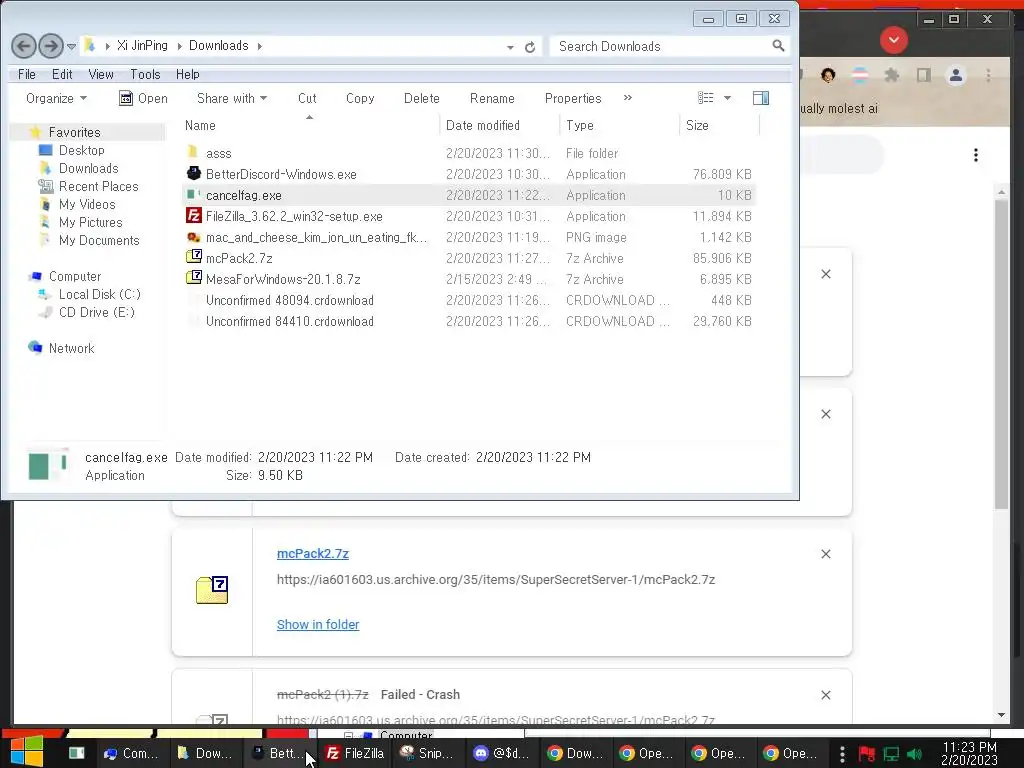Viewport: 1024px width, 768px height.
Task: Click the Explorer Back navigation arrow
Action: click(24, 46)
